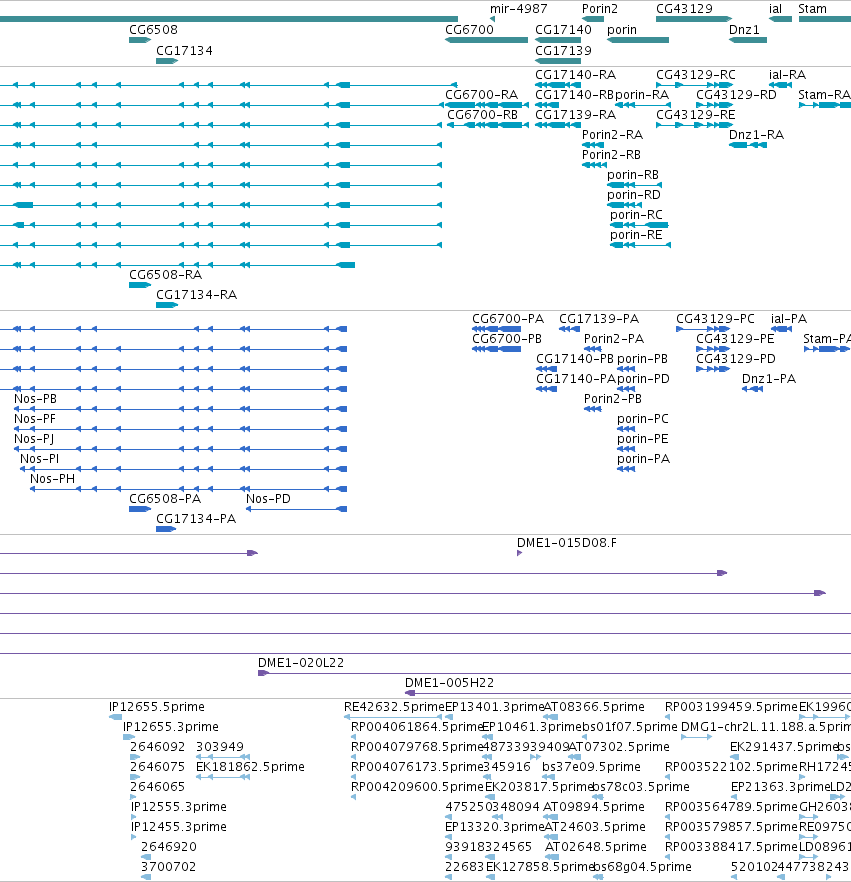Click the EK181862.5prime EST label
Screen dimensions: 851x882
(x=250, y=767)
